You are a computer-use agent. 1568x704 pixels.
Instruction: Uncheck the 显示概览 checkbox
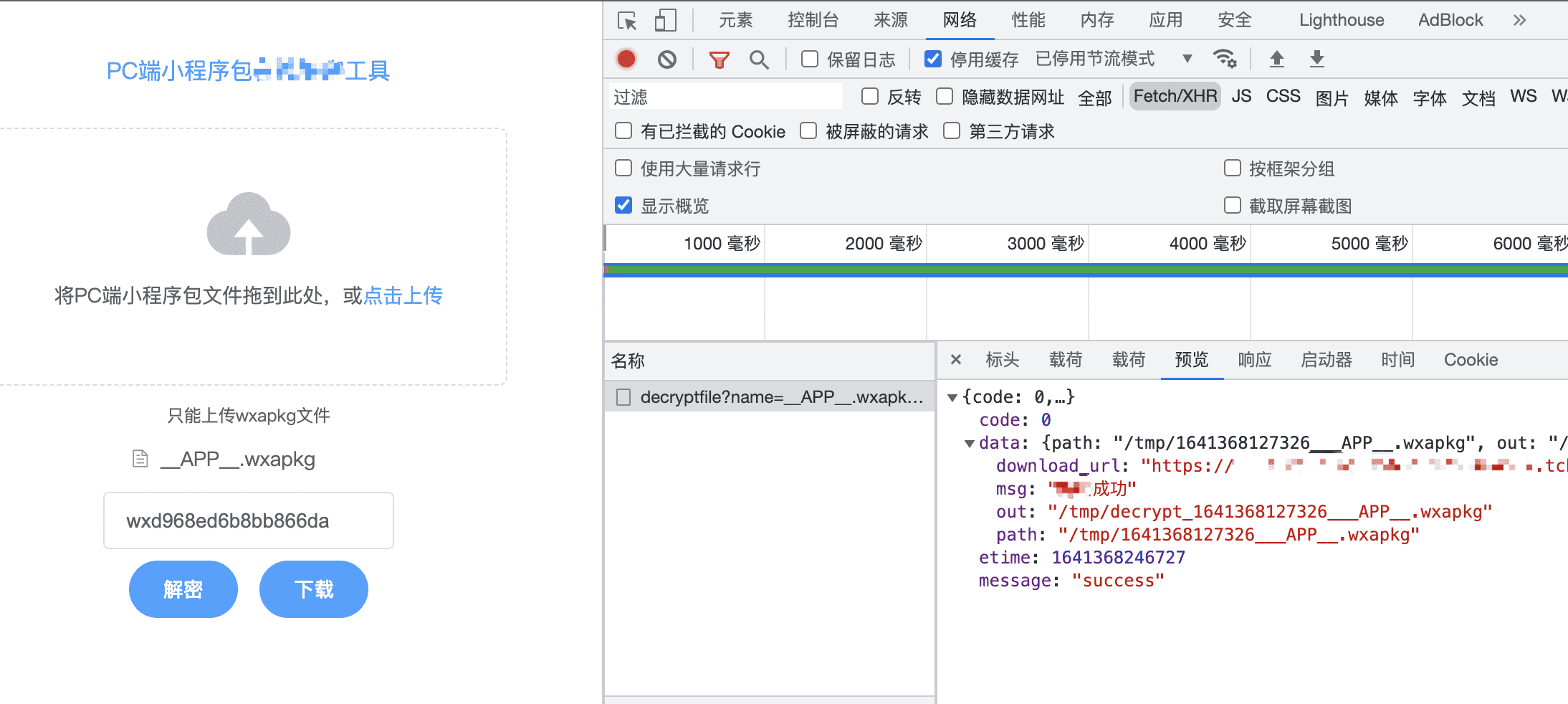pyautogui.click(x=623, y=205)
